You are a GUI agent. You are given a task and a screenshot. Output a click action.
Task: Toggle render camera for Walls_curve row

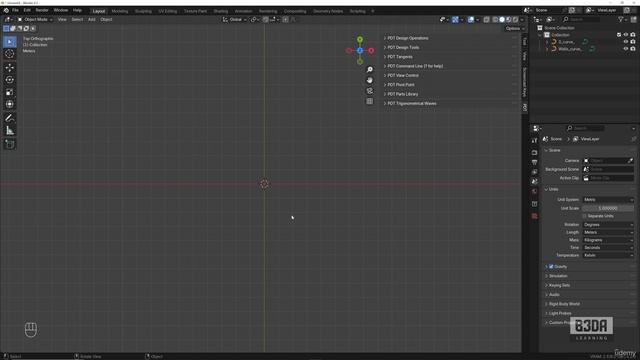[633, 49]
